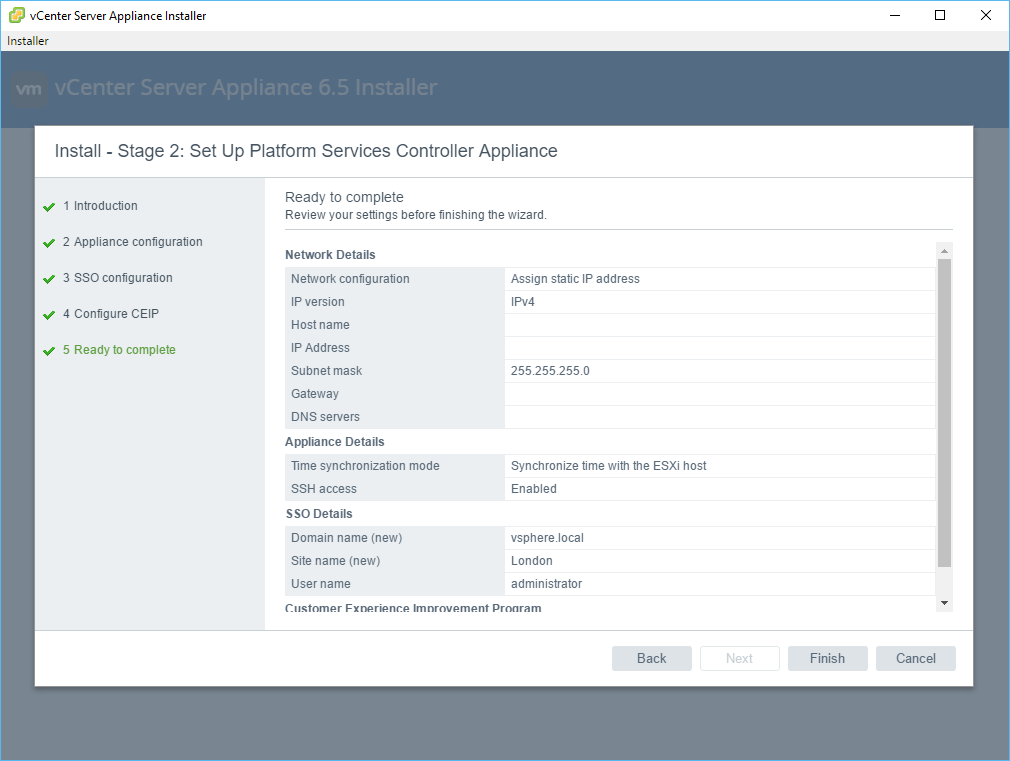The image size is (1010, 761).
Task: Open the Installer menu
Action: click(x=28, y=41)
